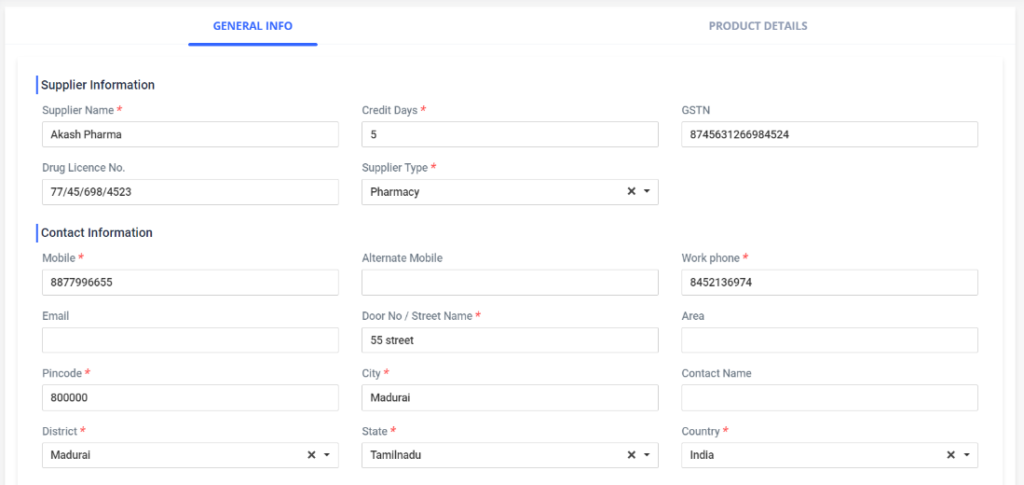This screenshot has height=485, width=1024.
Task: Clear the District selection
Action: (x=311, y=455)
